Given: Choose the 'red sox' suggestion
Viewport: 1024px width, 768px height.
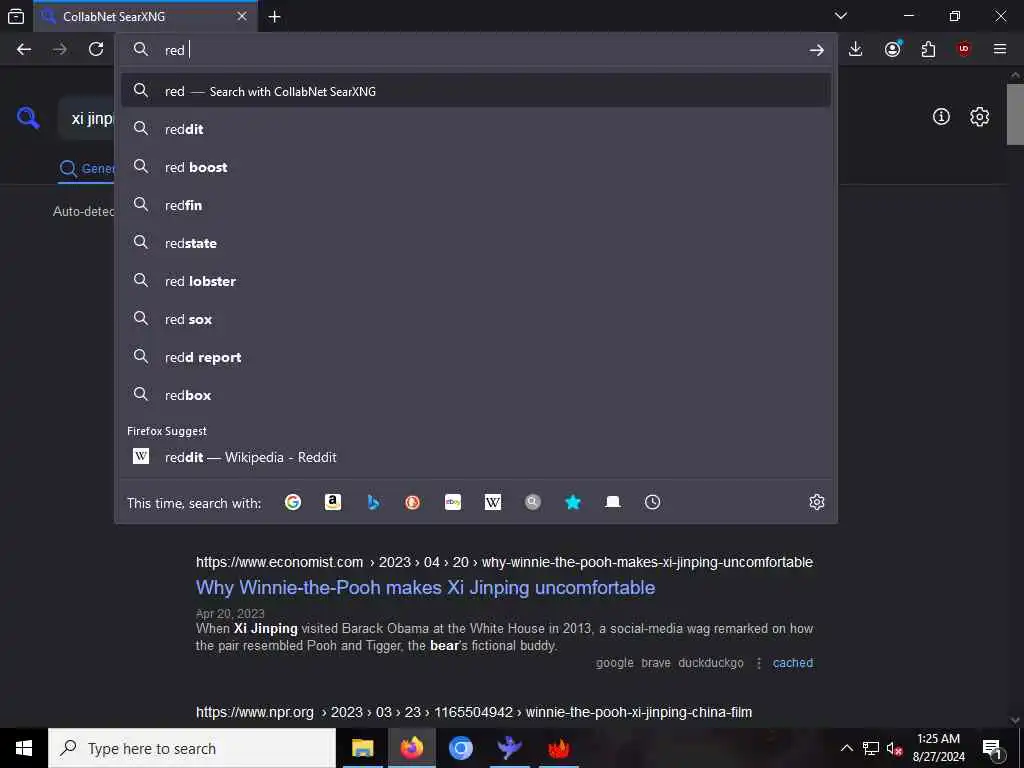Looking at the screenshot, I should click(475, 319).
